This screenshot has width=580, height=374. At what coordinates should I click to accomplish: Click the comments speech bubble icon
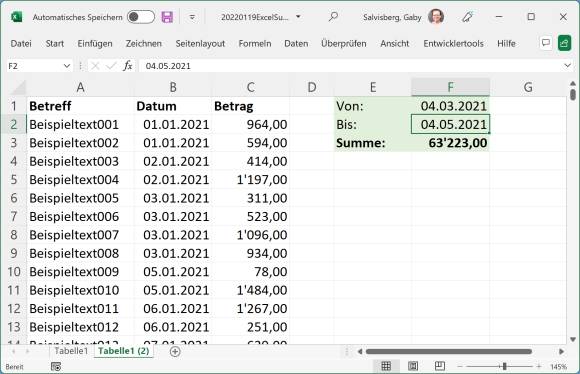point(546,43)
